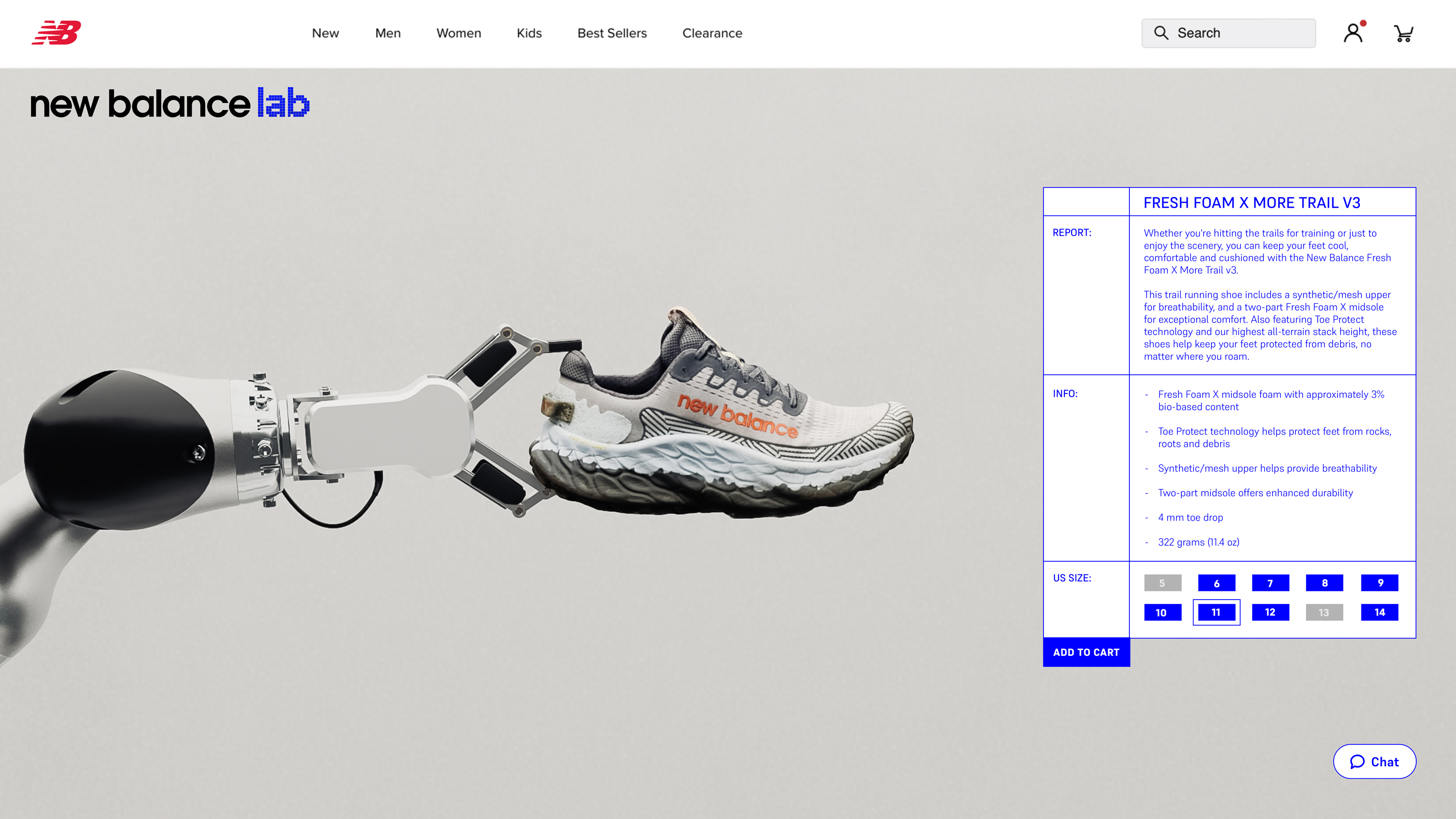1456x819 pixels.
Task: Click the search magnifier icon
Action: point(1161,33)
